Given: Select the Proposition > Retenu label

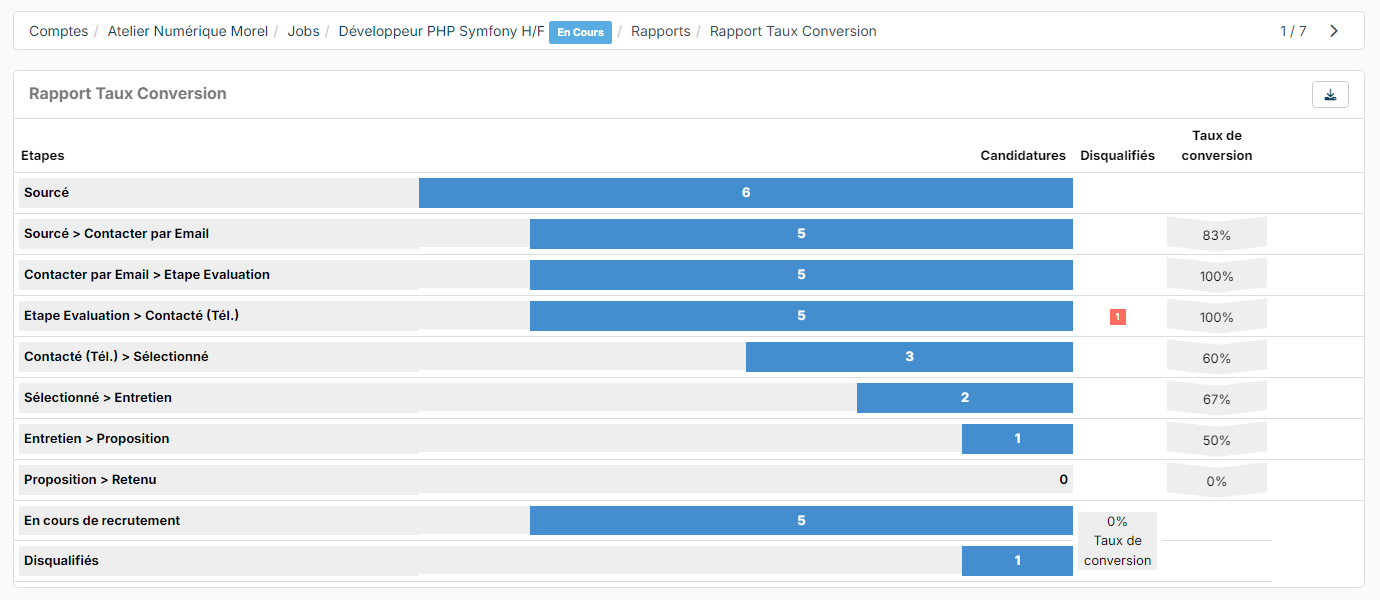Looking at the screenshot, I should coord(90,480).
